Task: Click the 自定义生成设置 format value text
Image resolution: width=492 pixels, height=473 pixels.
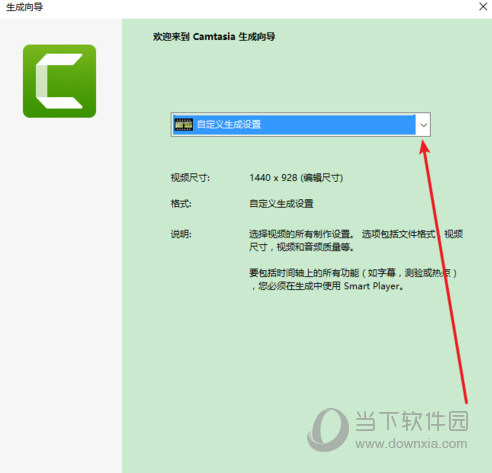Action: tap(281, 203)
